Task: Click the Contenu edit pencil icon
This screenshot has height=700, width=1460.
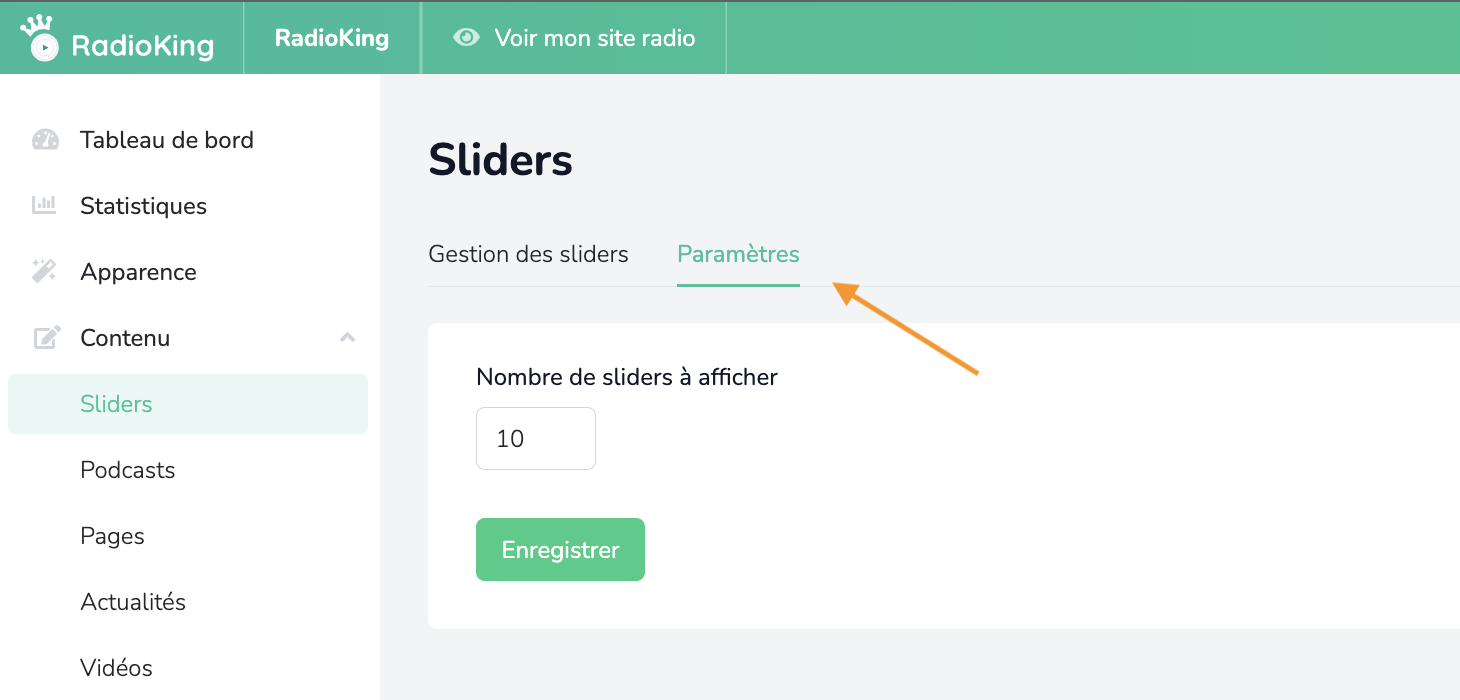Action: (x=46, y=338)
